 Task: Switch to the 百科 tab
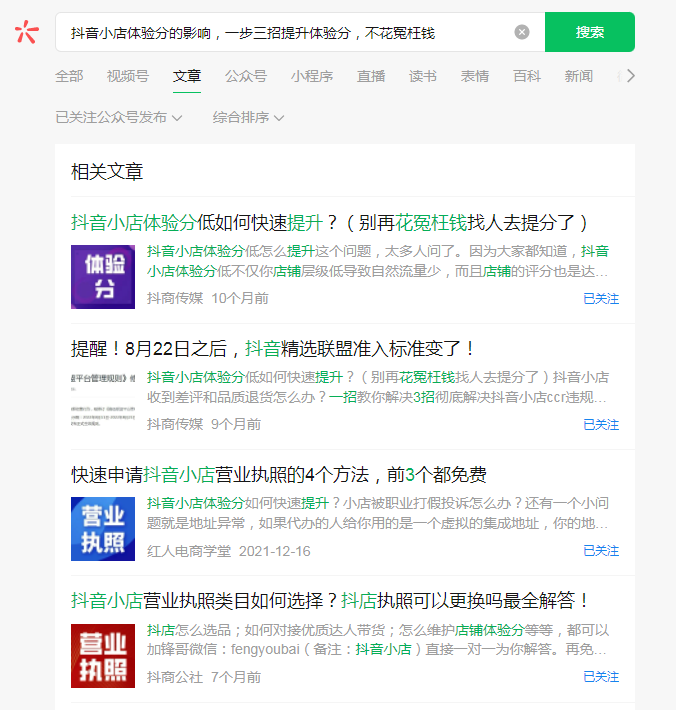(x=527, y=76)
